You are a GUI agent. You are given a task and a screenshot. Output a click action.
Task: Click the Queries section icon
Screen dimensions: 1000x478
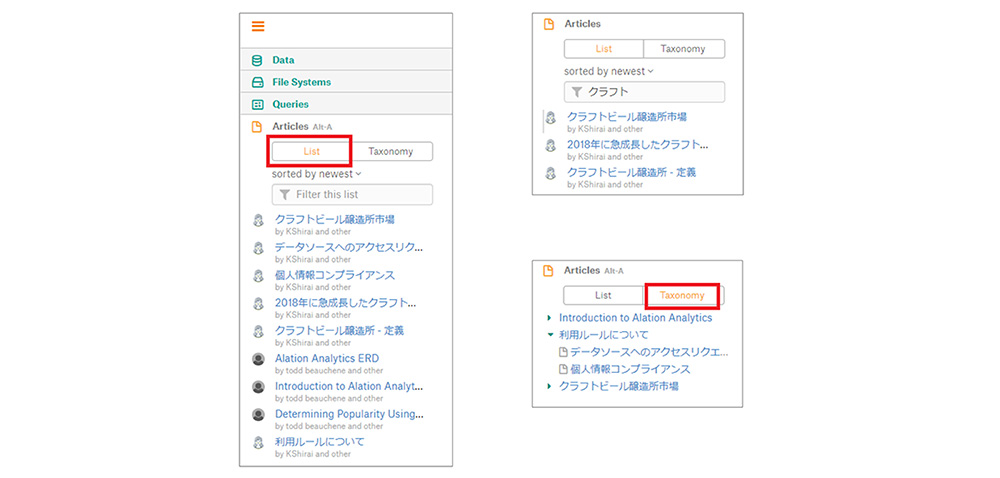pyautogui.click(x=257, y=104)
